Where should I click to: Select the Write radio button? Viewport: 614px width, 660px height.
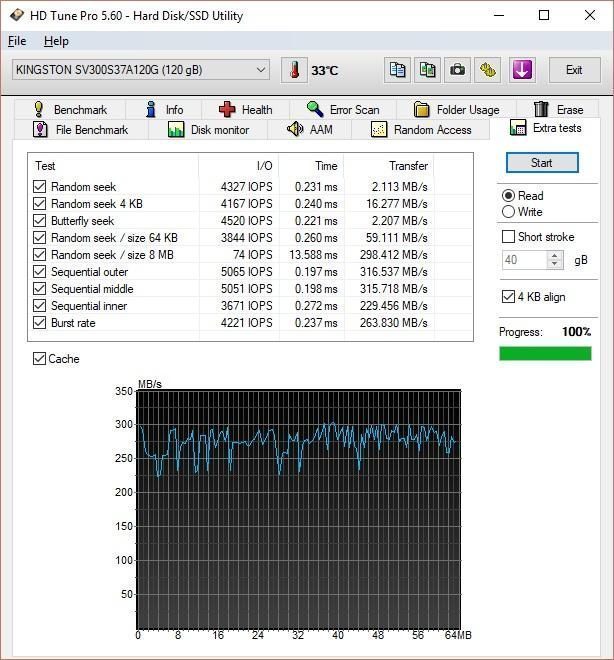(508, 212)
